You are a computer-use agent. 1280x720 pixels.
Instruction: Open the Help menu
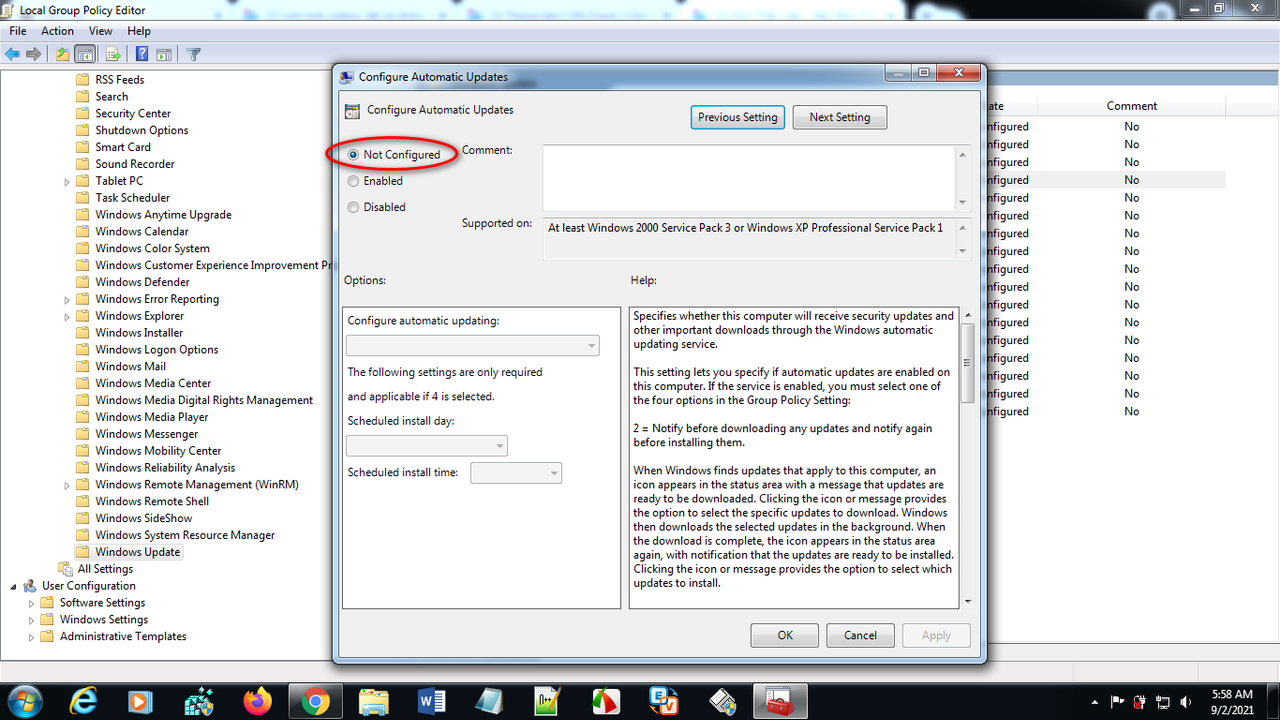[139, 31]
